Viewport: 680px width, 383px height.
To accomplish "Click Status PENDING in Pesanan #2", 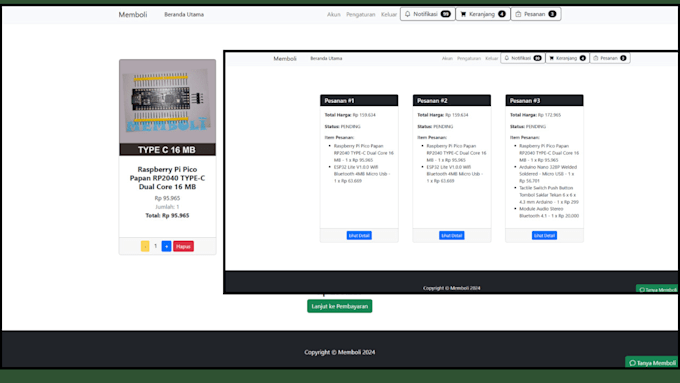I will click(435, 126).
